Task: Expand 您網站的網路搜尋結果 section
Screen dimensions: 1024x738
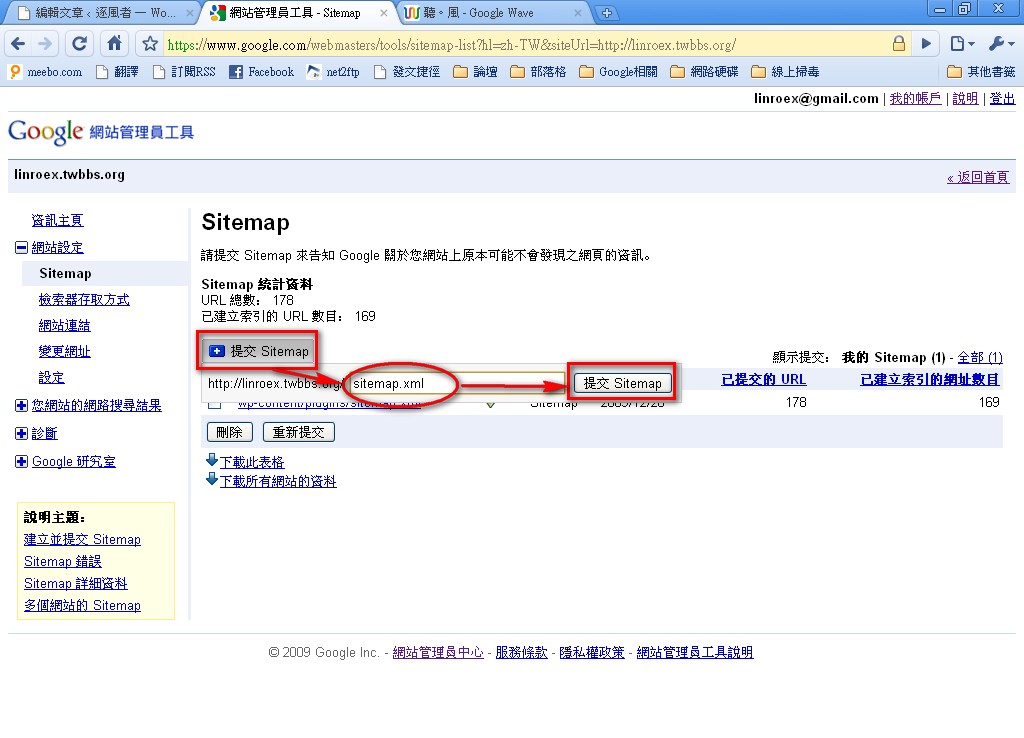Action: coord(22,406)
